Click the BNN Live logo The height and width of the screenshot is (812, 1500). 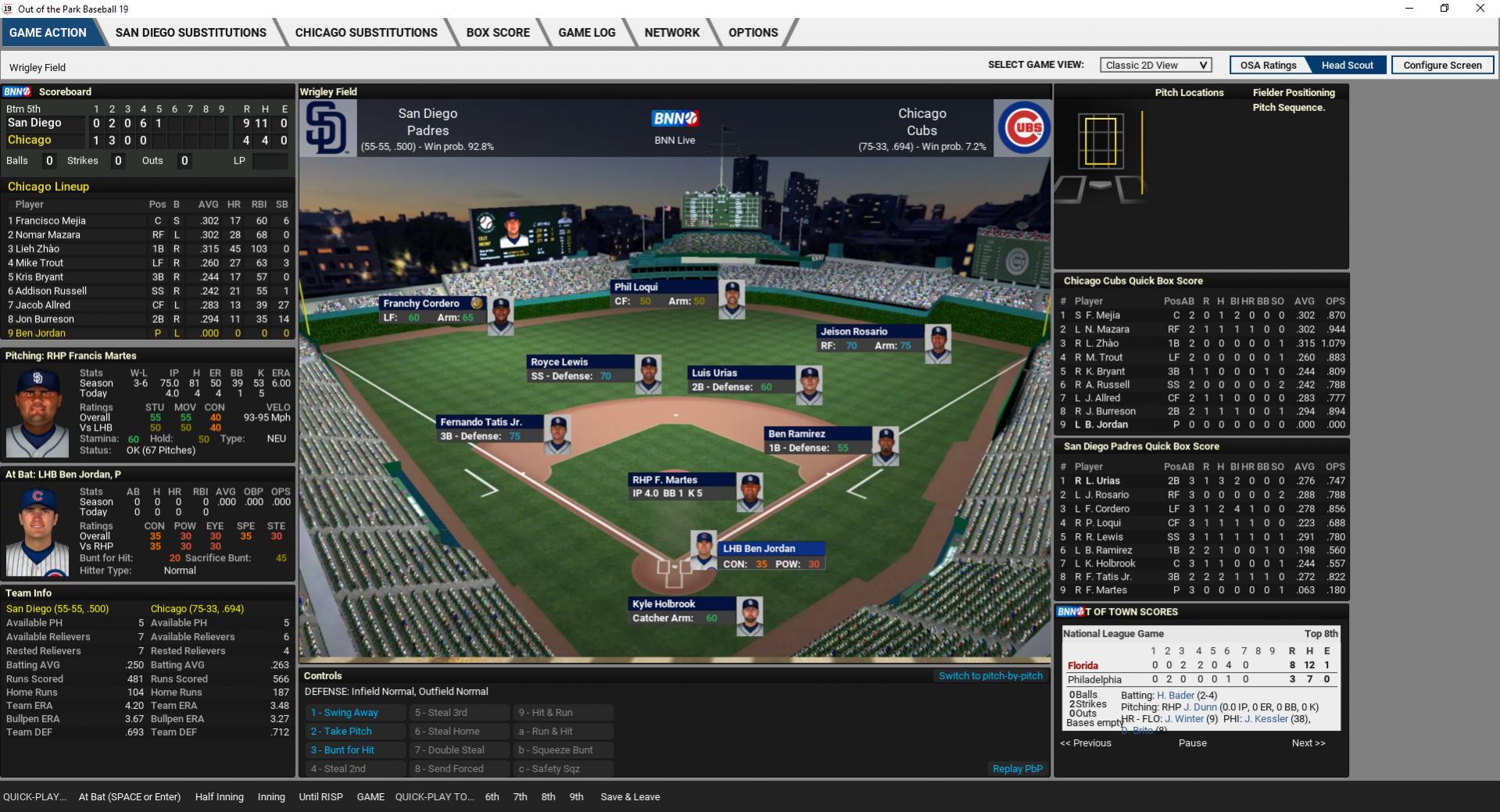[675, 119]
